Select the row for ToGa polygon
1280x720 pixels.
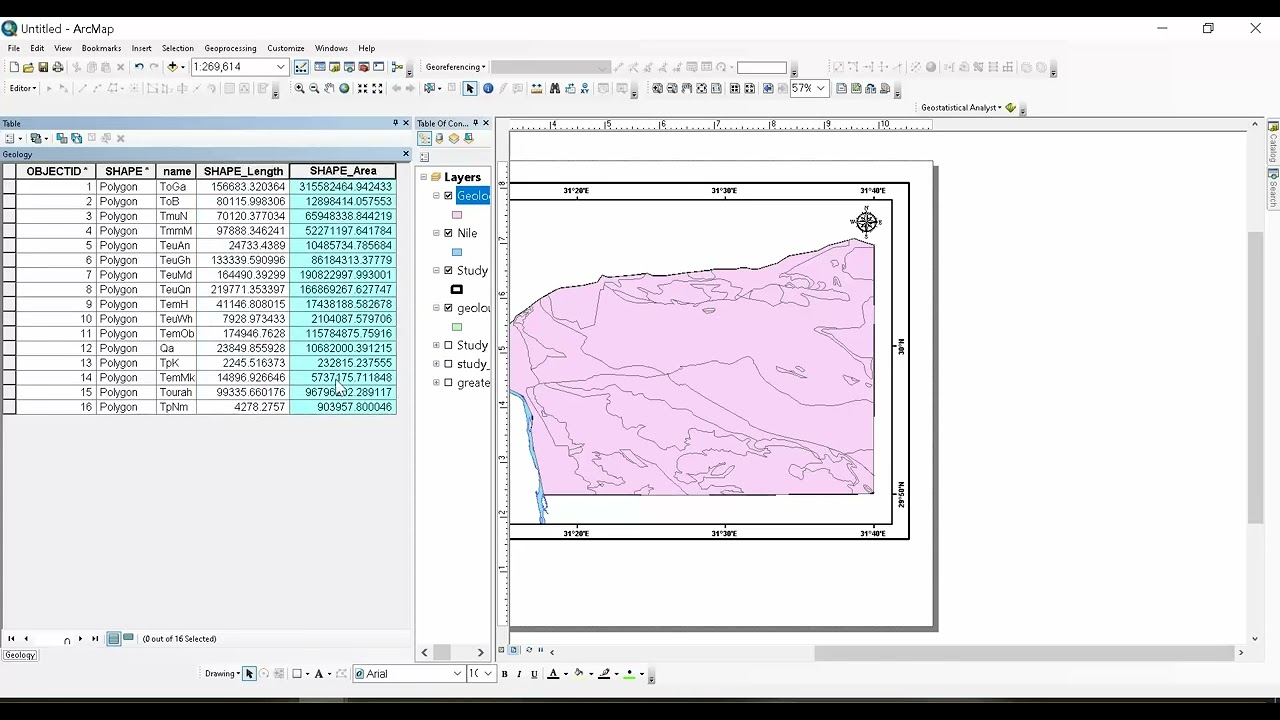point(9,187)
